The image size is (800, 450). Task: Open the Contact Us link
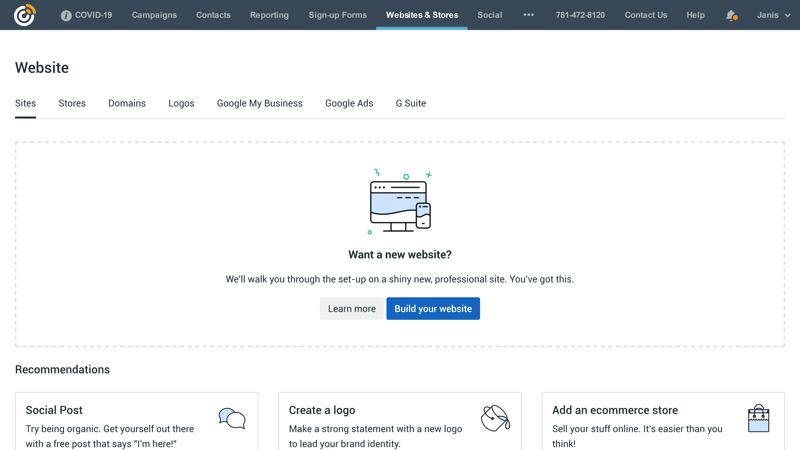click(646, 15)
